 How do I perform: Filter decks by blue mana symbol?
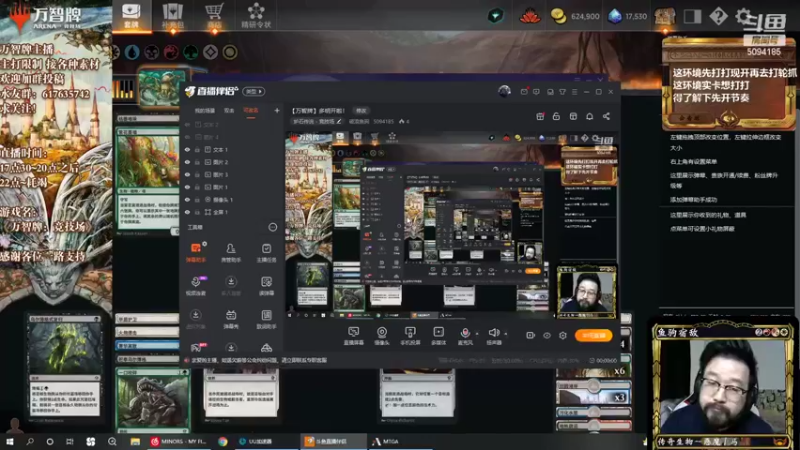pyautogui.click(x=132, y=52)
